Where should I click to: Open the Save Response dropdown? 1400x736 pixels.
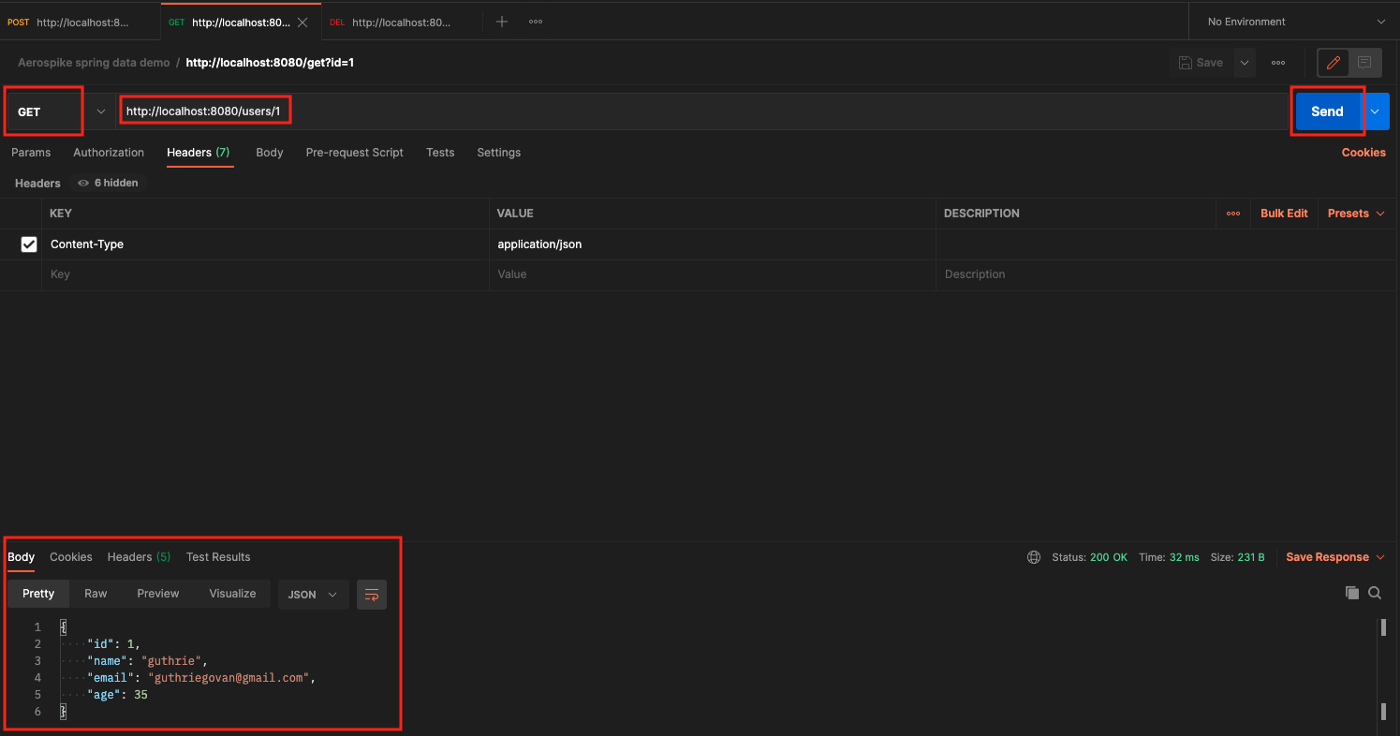click(x=1335, y=557)
